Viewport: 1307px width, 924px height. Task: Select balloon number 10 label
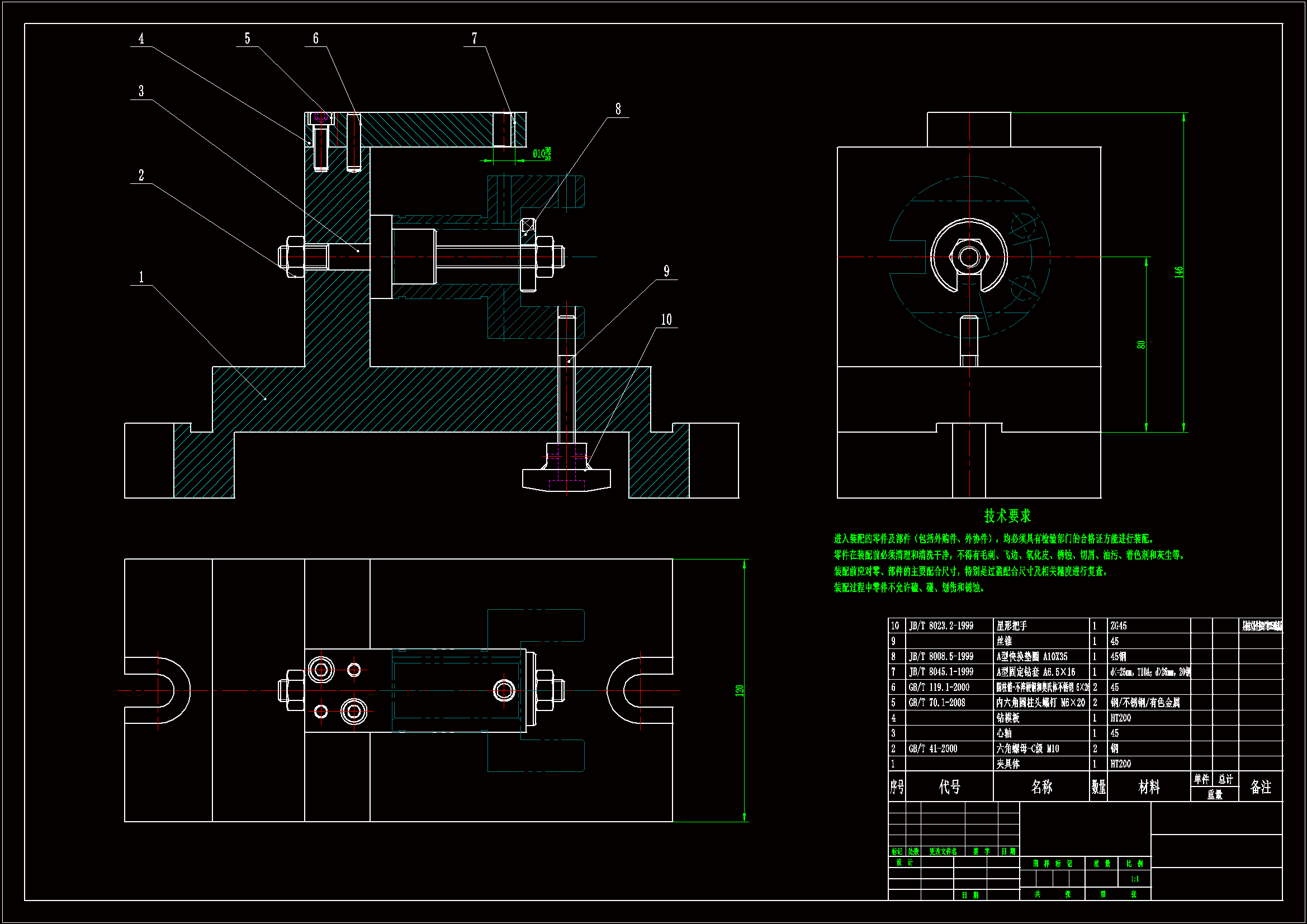pyautogui.click(x=666, y=320)
